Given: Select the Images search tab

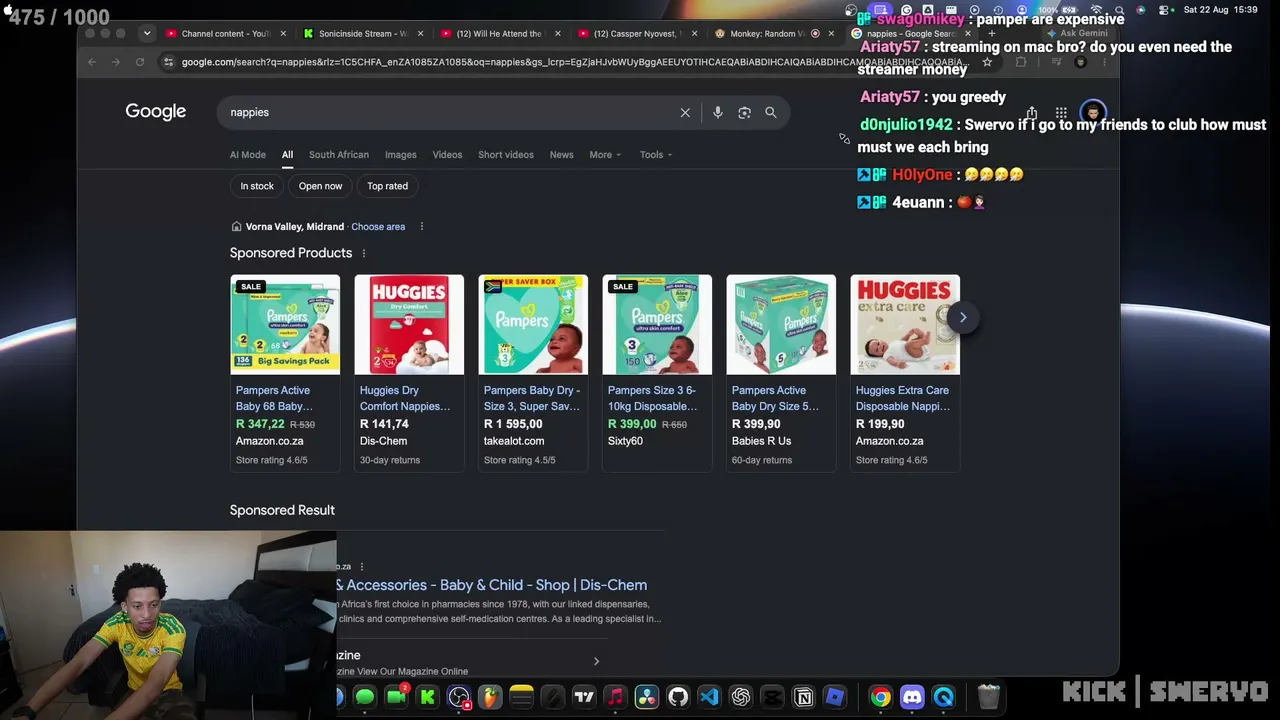Looking at the screenshot, I should tap(400, 155).
